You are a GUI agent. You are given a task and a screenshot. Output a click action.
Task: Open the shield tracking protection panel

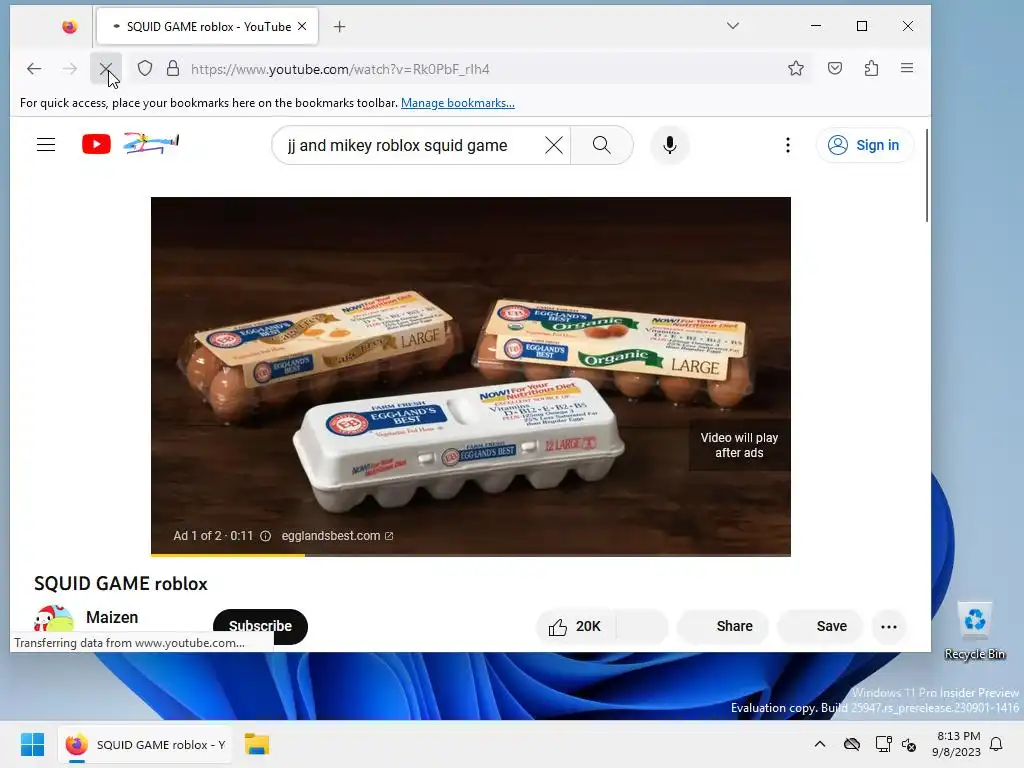point(145,69)
